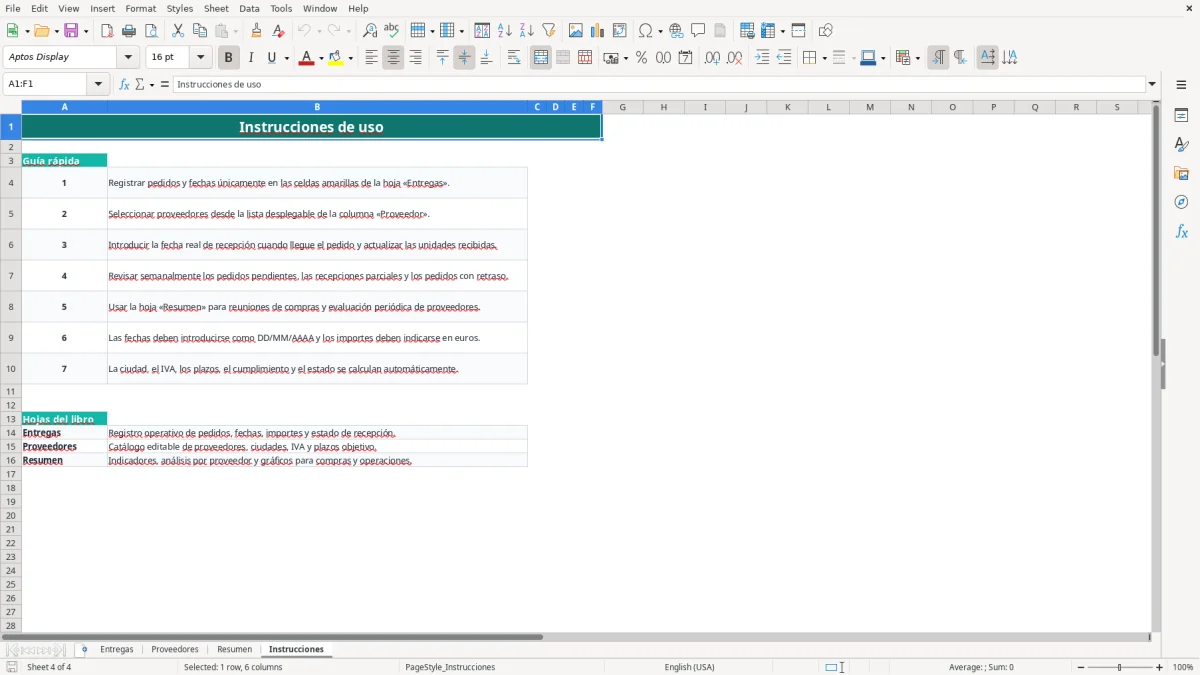This screenshot has width=1200, height=675.
Task: Toggle Center Horizontally alignment
Action: [x=393, y=58]
